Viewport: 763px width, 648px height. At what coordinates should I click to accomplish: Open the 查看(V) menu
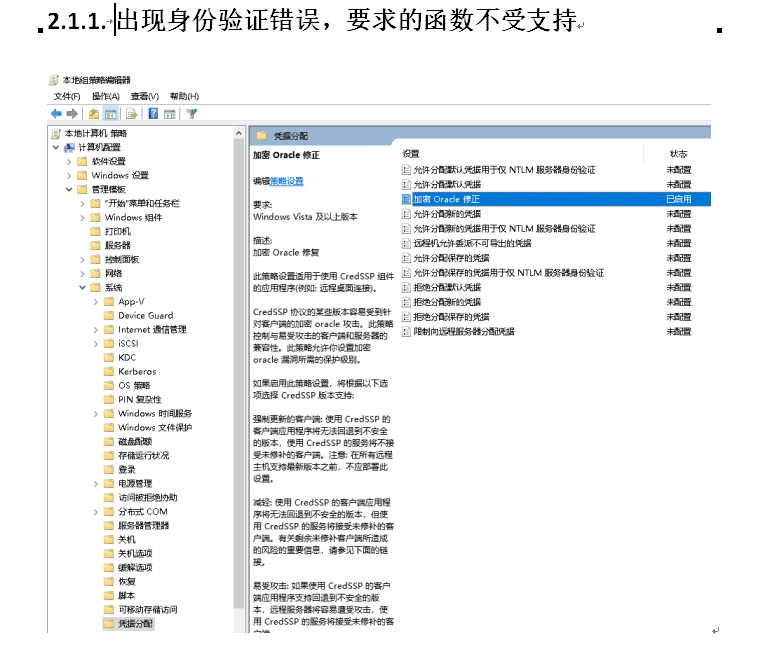tap(145, 96)
